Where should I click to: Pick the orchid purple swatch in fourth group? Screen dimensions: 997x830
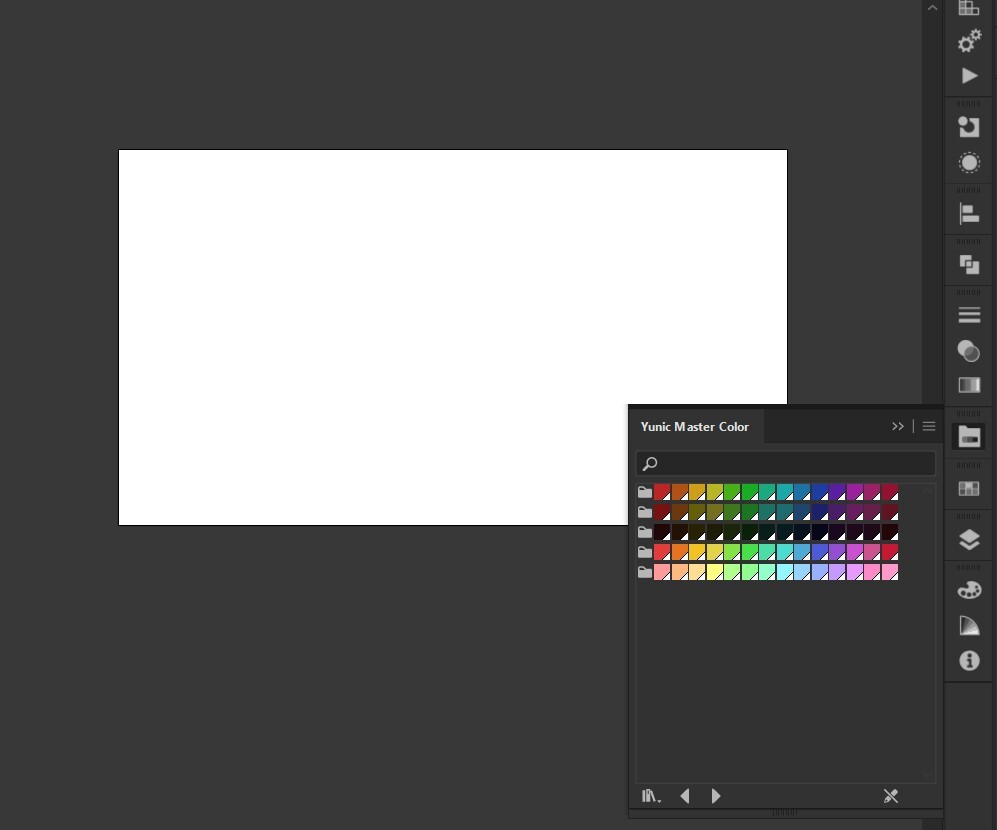(855, 552)
